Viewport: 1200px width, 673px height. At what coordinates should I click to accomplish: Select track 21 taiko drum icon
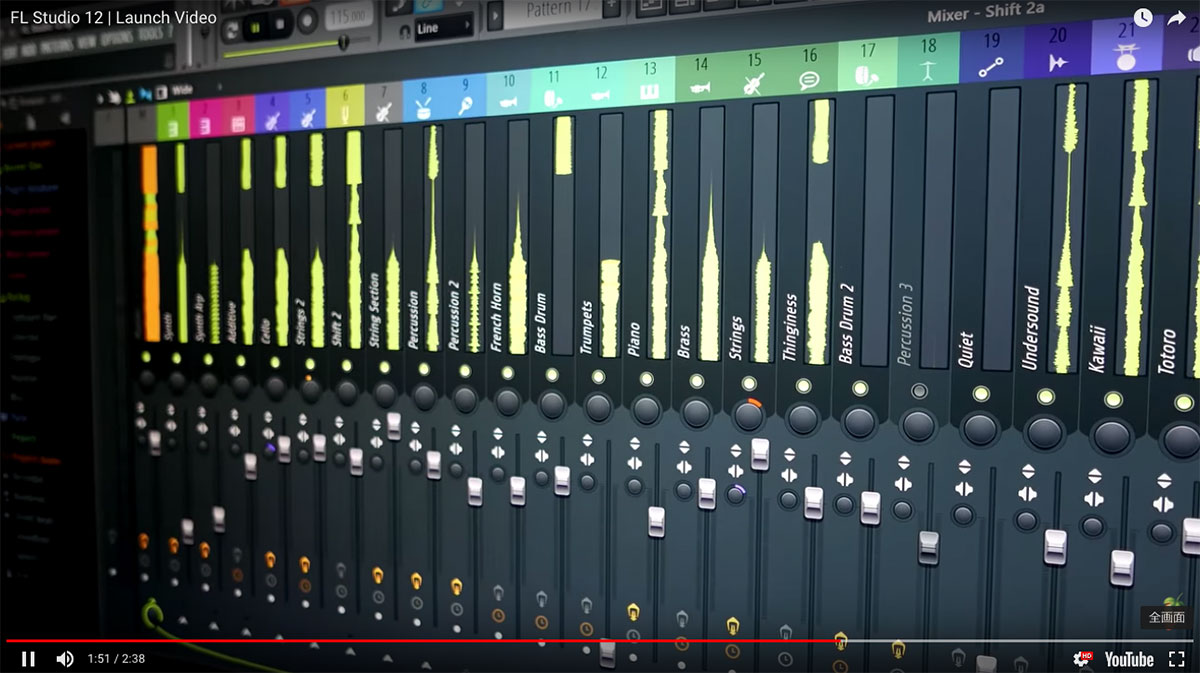click(x=1127, y=58)
